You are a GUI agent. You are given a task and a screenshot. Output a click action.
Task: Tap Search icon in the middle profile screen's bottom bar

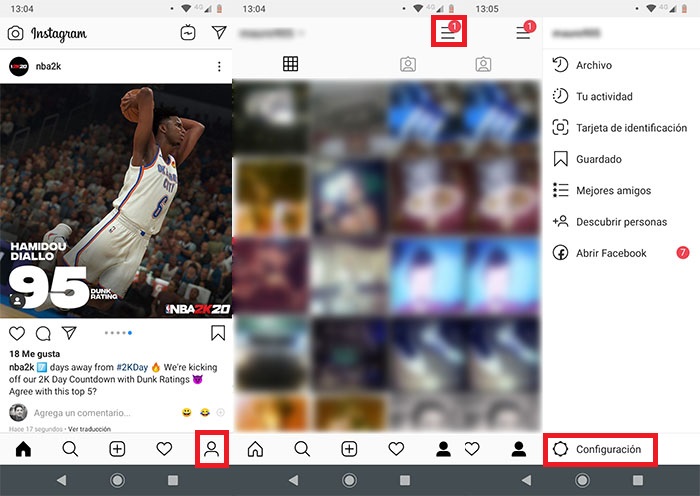[x=302, y=449]
